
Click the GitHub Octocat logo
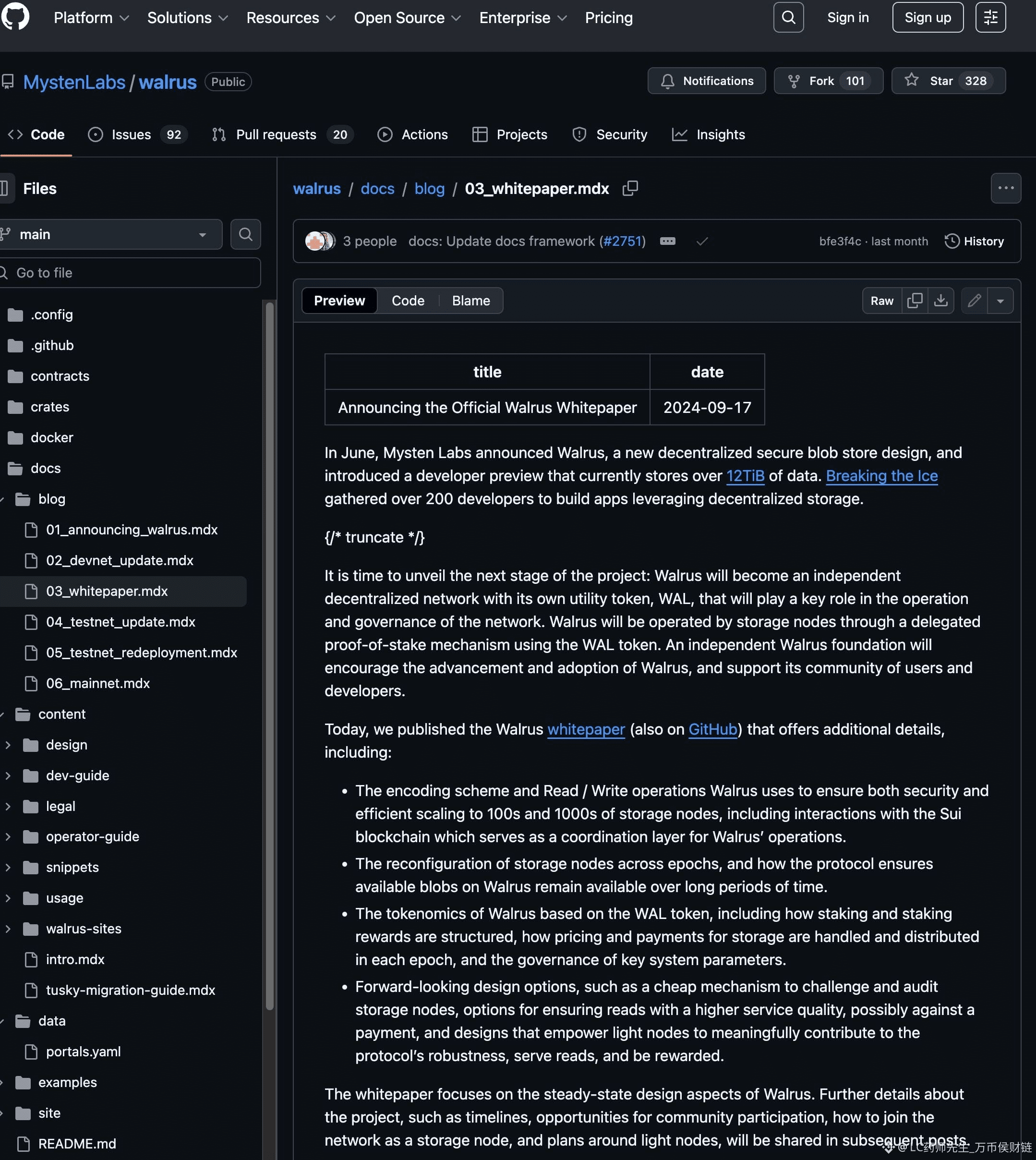point(15,17)
